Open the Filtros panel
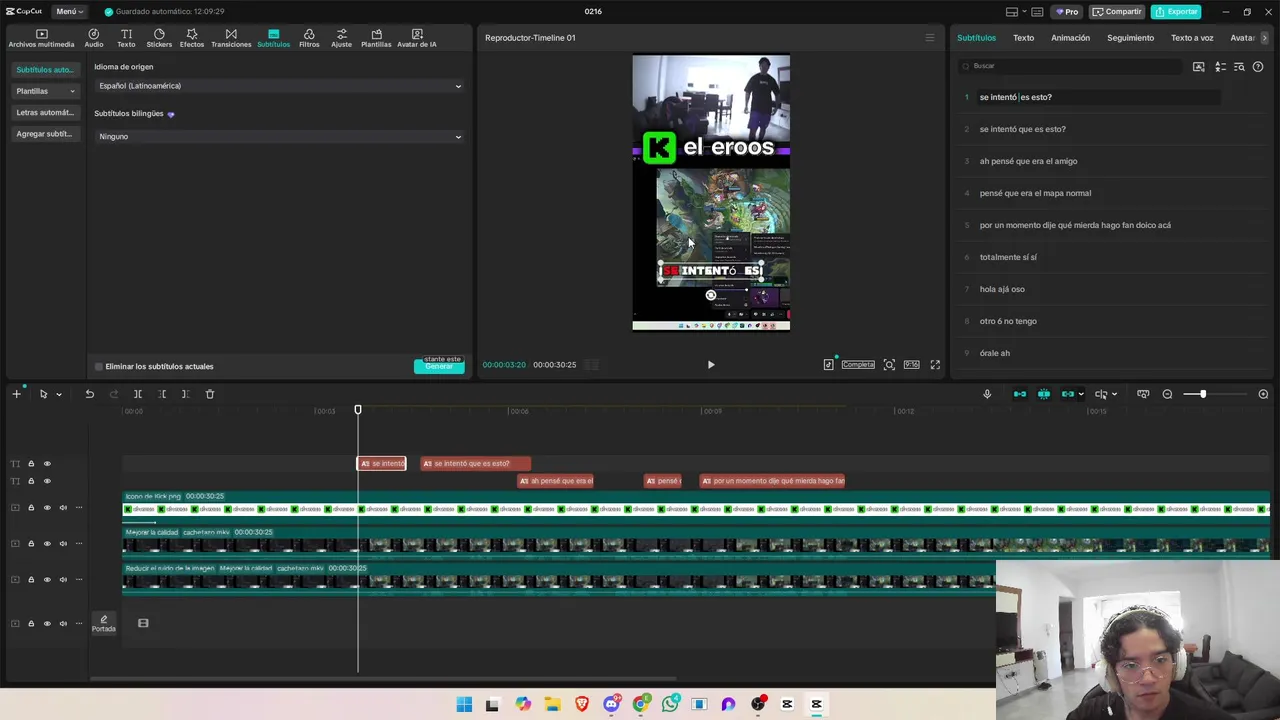The image size is (1280, 720). pyautogui.click(x=309, y=38)
